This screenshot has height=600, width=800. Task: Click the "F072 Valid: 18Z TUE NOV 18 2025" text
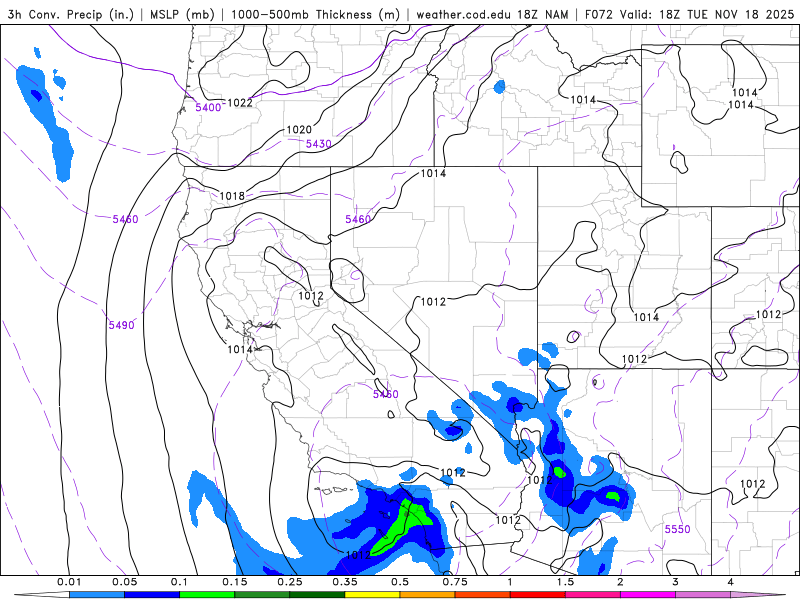coord(689,14)
